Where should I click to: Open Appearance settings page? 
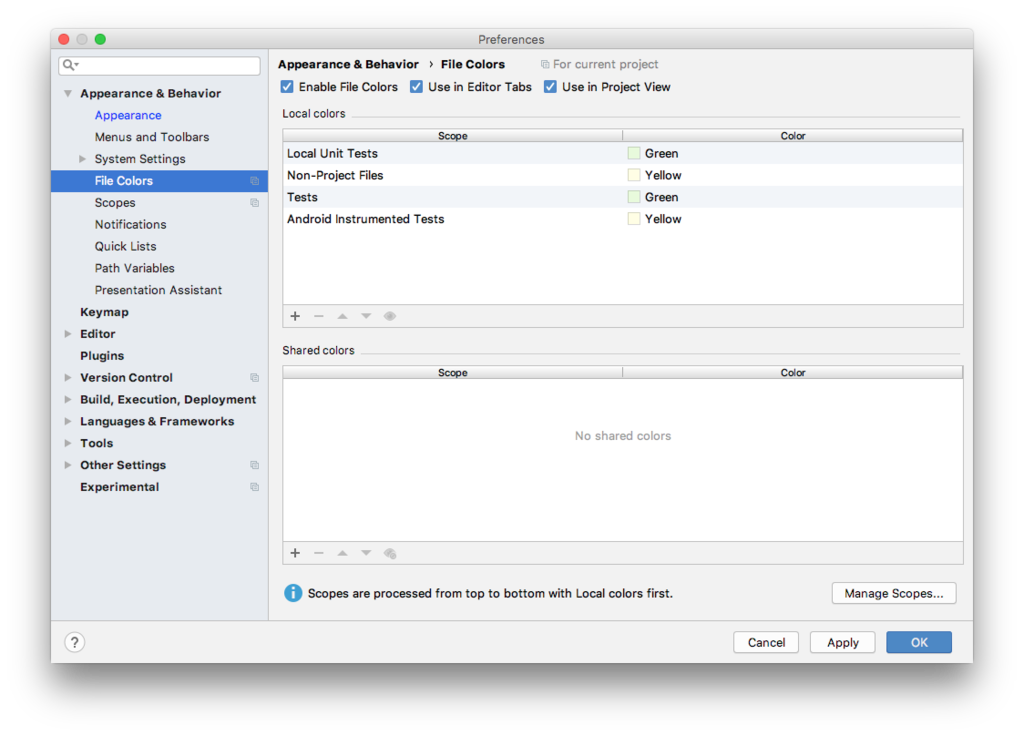click(x=128, y=115)
